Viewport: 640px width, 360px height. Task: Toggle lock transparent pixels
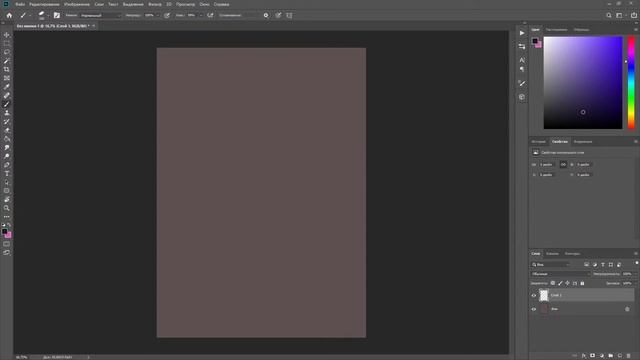tap(553, 283)
